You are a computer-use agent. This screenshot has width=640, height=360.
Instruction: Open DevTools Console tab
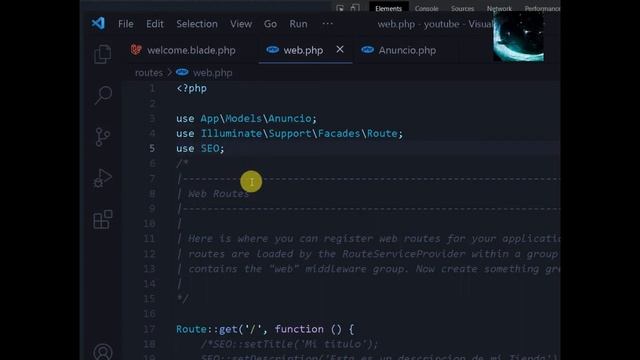point(426,8)
